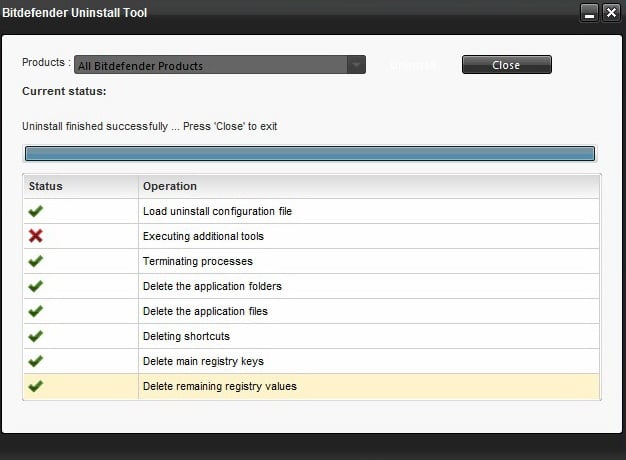Click the Bitdefender Uninstall Tool title text
Viewport: 626px width, 460px height.
(x=75, y=13)
